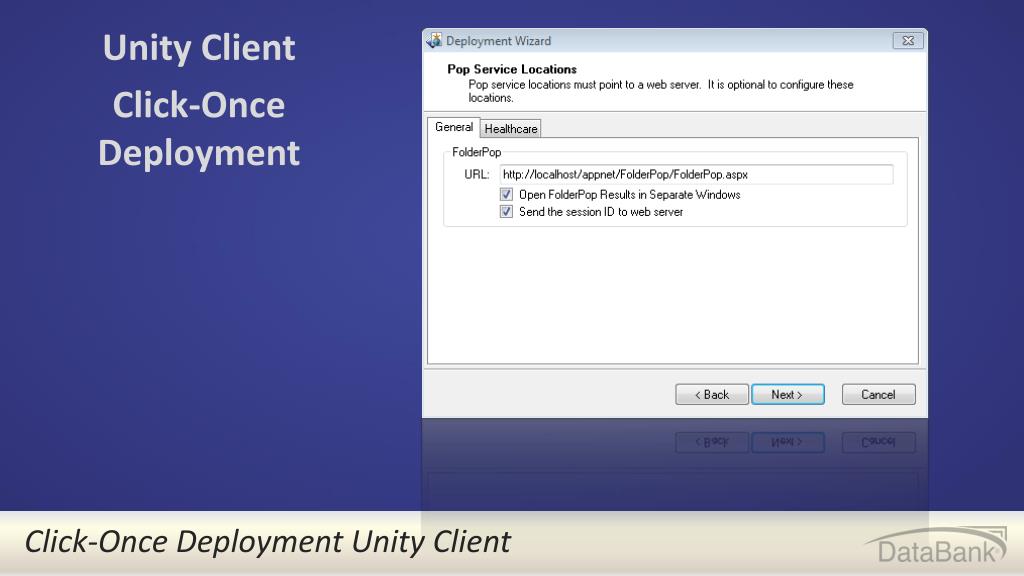Viewport: 1024px width, 576px height.
Task: Uncheck Open FolderPop Results in Separate Windows
Action: click(x=506, y=195)
